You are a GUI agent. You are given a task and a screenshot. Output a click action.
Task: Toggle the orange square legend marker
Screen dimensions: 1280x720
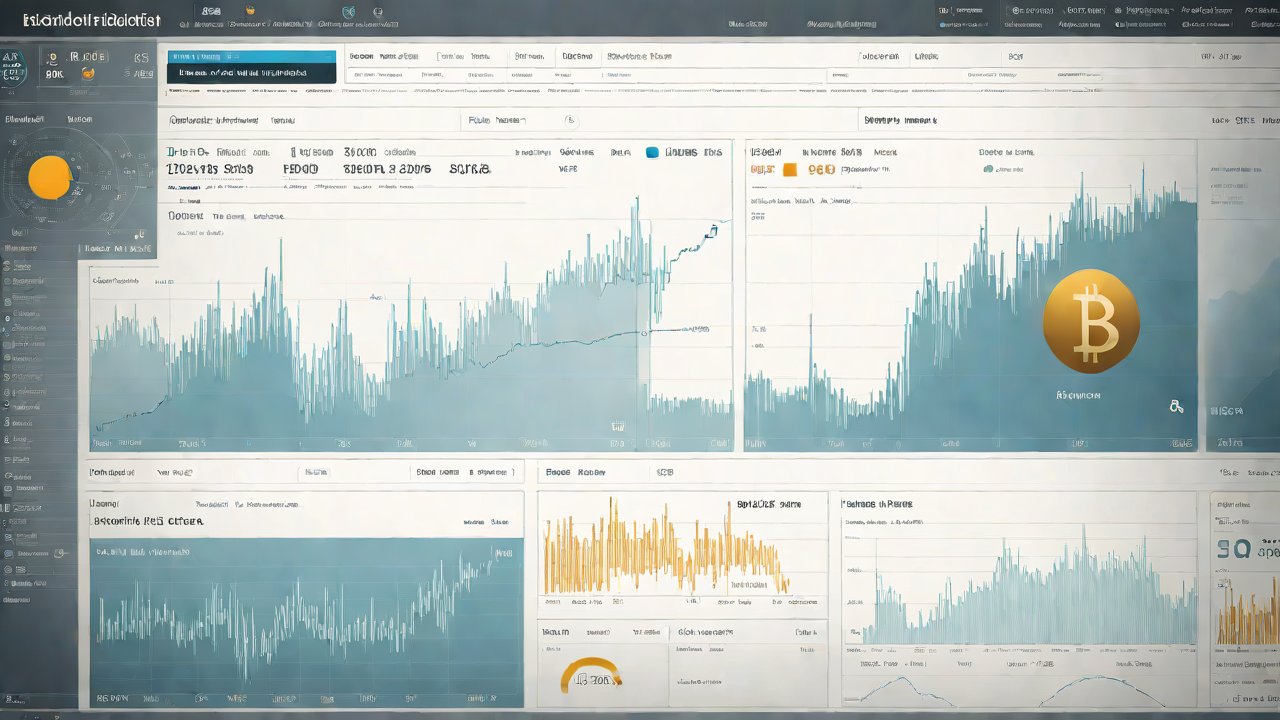point(790,170)
